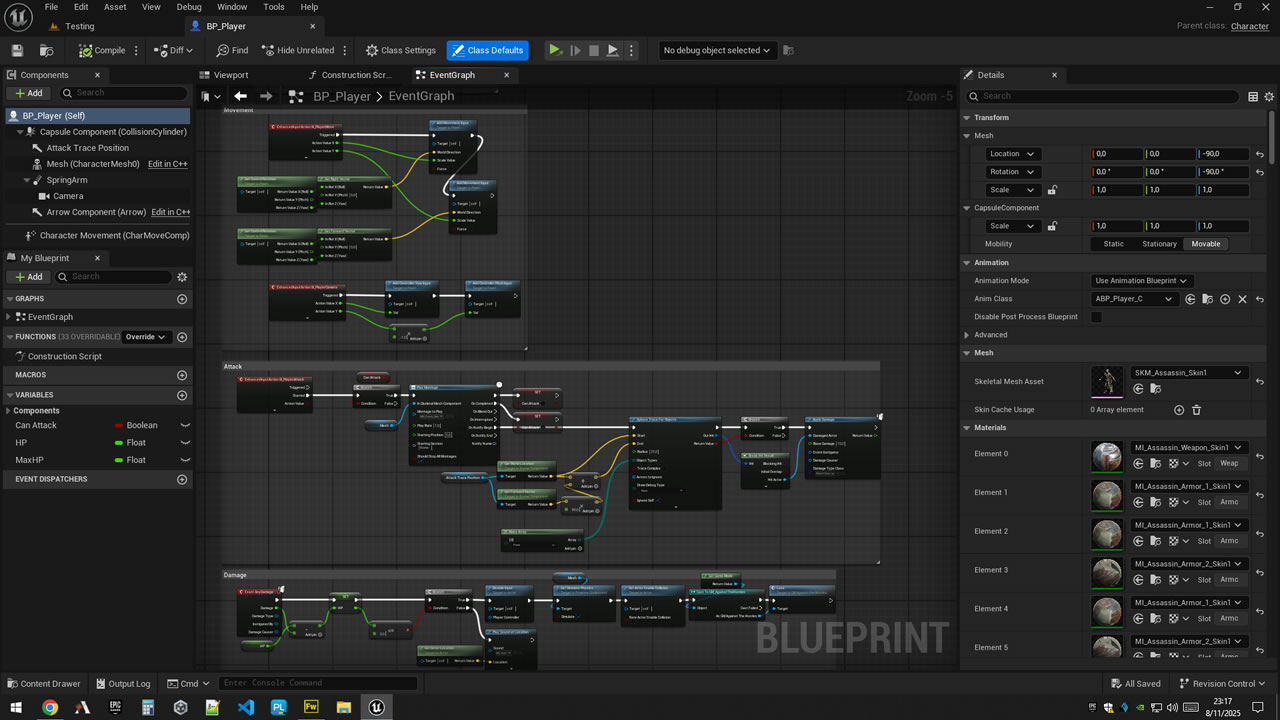Click the Save blueprint icon
The image size is (1280, 720).
pos(17,50)
